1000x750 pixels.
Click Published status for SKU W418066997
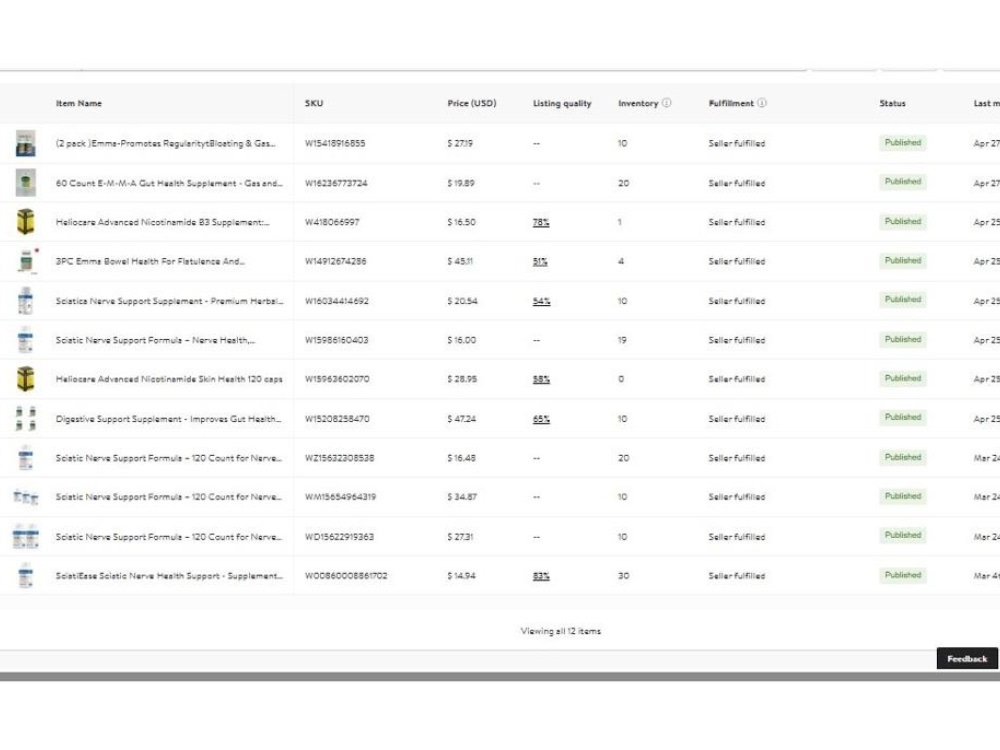(x=902, y=221)
